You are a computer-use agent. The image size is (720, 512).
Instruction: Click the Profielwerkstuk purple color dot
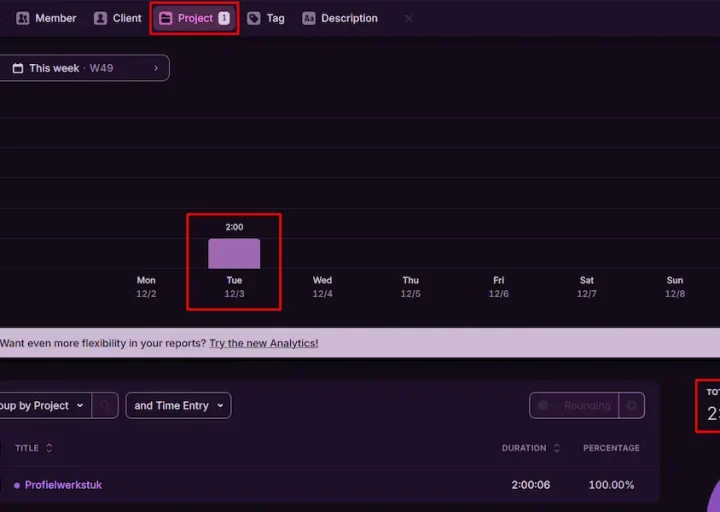point(17,485)
